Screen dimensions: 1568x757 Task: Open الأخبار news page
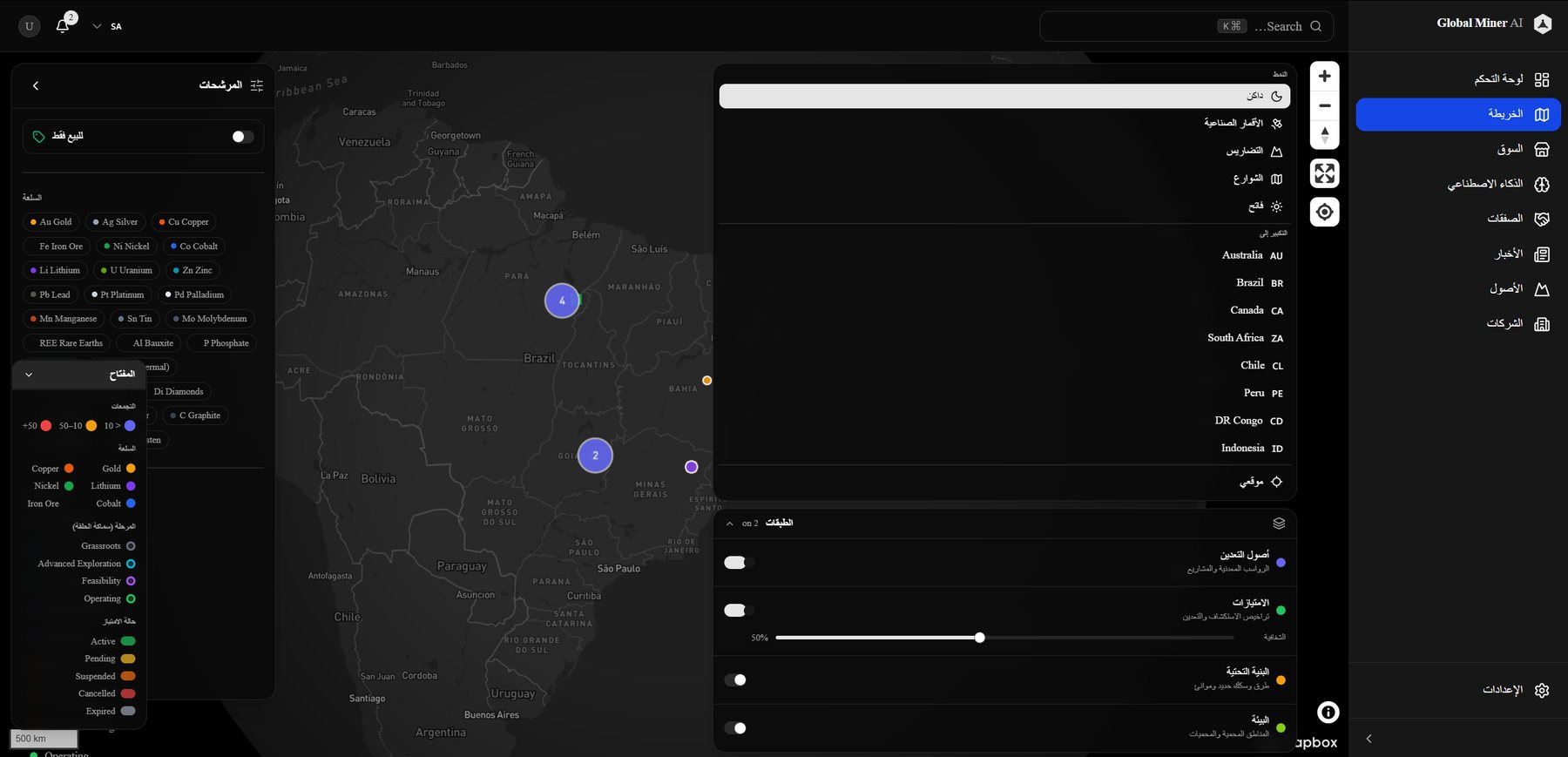[x=1458, y=253]
